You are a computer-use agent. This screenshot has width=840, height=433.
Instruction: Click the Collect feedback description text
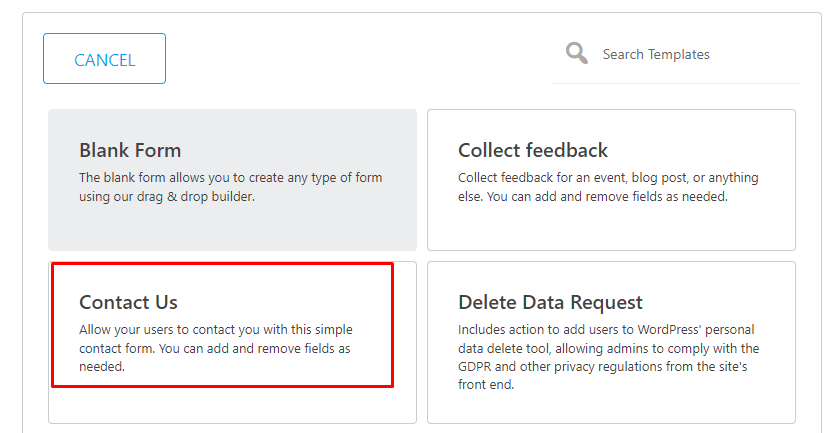point(608,187)
